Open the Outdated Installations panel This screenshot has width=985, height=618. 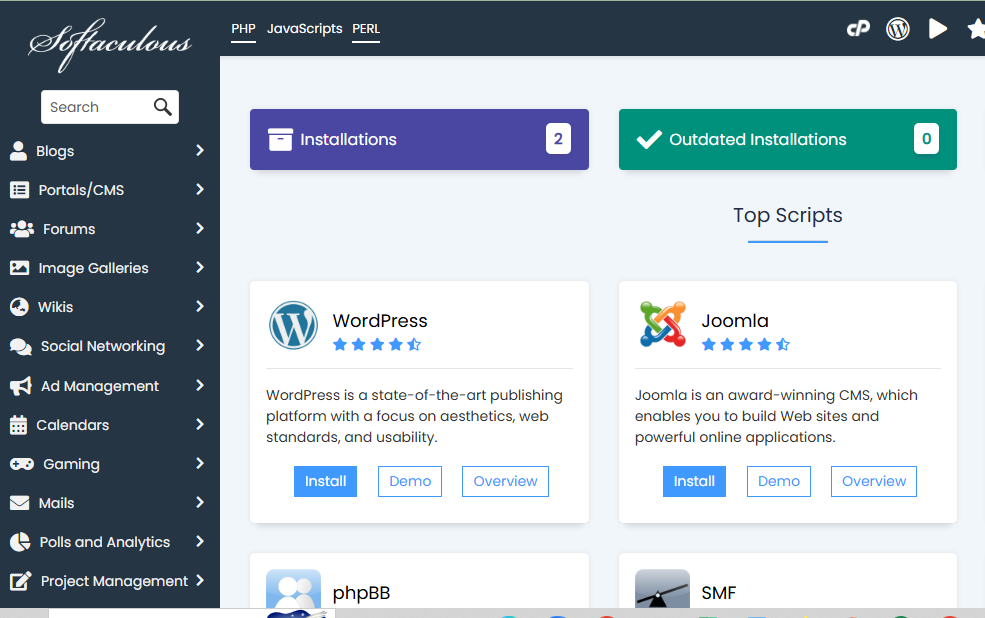tap(787, 140)
